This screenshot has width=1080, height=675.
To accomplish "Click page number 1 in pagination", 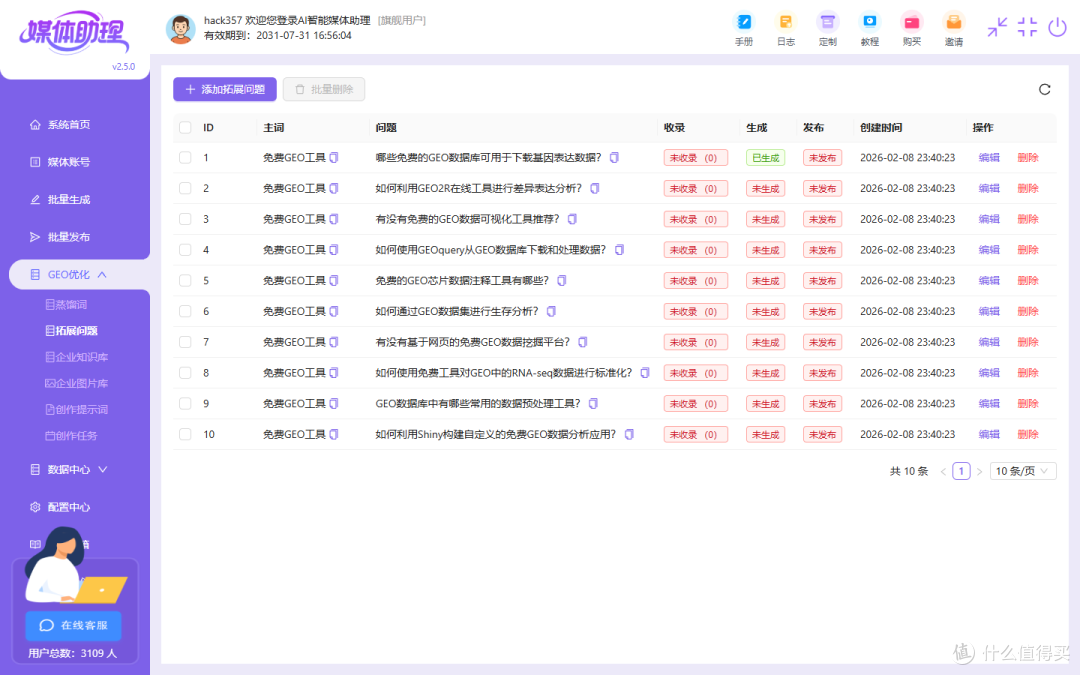I will [962, 471].
